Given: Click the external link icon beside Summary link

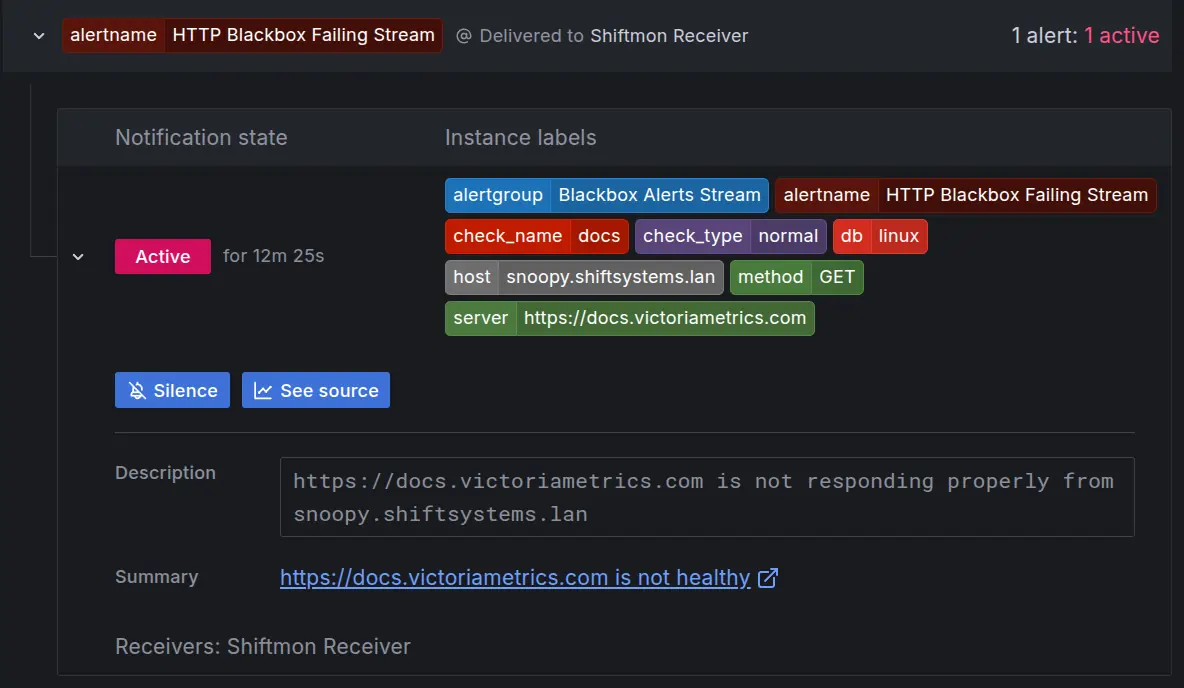Looking at the screenshot, I should (x=768, y=578).
